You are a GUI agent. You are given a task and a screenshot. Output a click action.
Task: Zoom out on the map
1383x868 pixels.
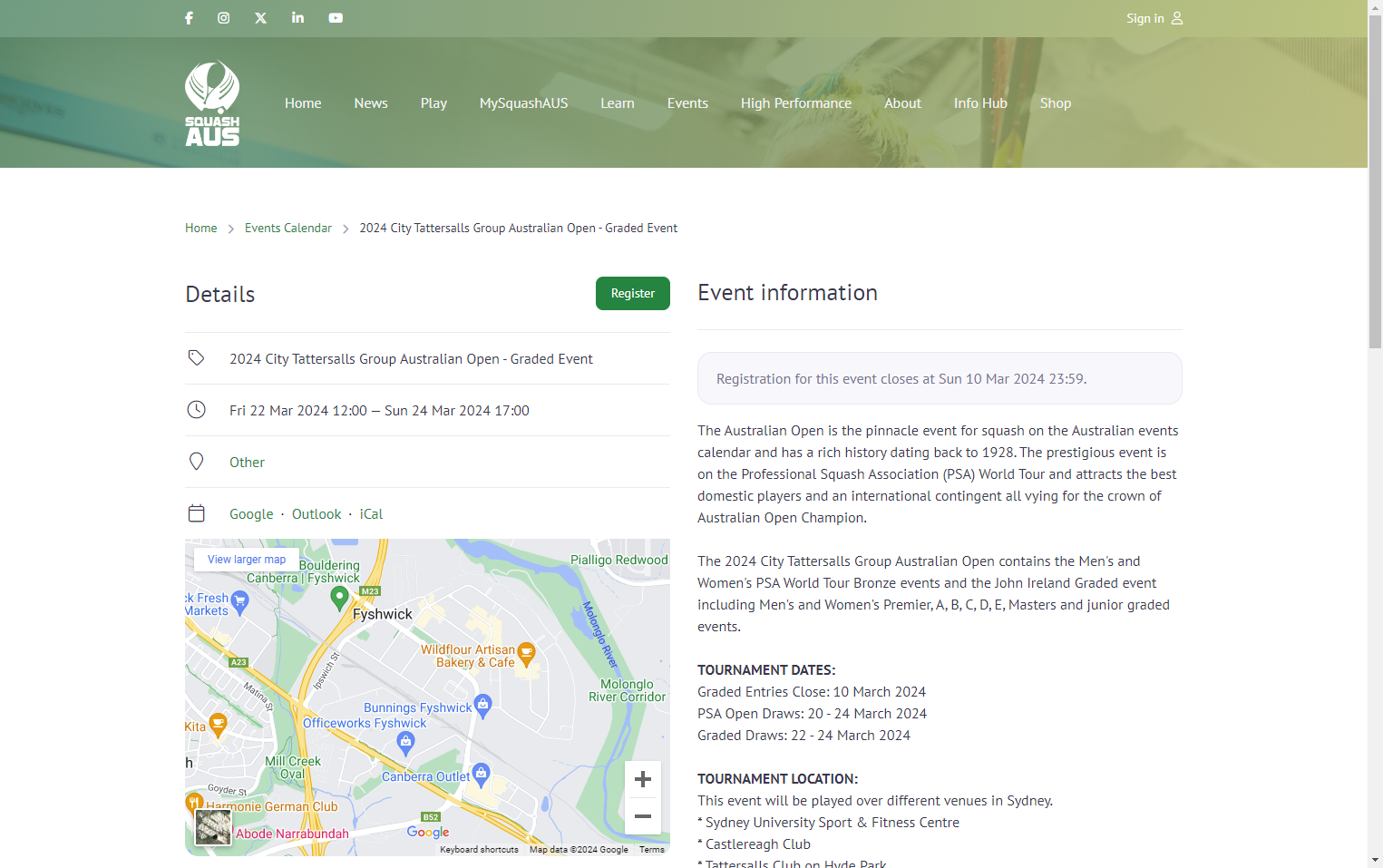643,816
